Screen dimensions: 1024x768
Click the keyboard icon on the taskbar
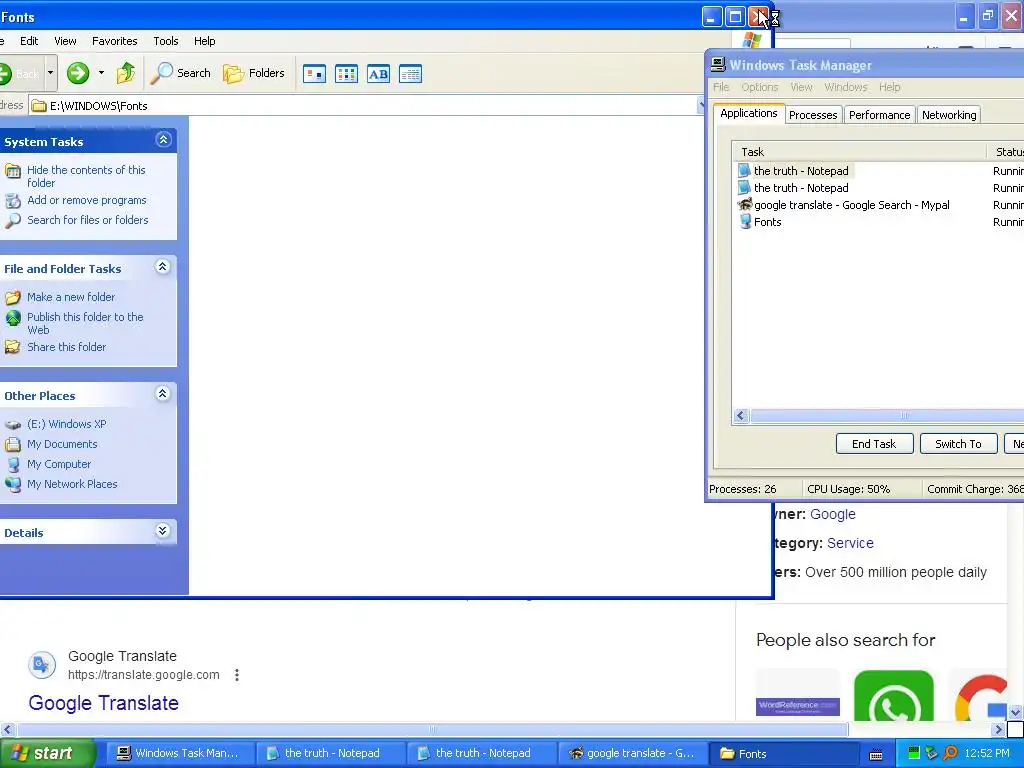coord(876,755)
